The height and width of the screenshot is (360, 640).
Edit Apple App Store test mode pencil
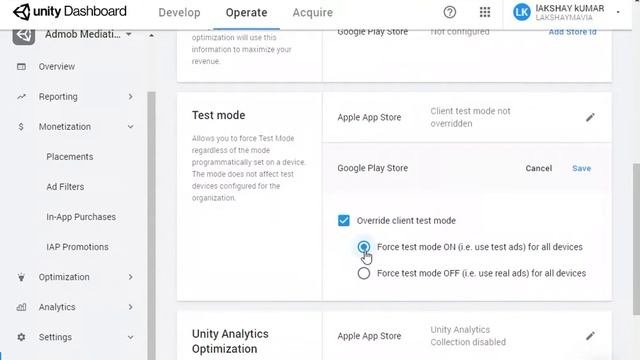(x=590, y=118)
